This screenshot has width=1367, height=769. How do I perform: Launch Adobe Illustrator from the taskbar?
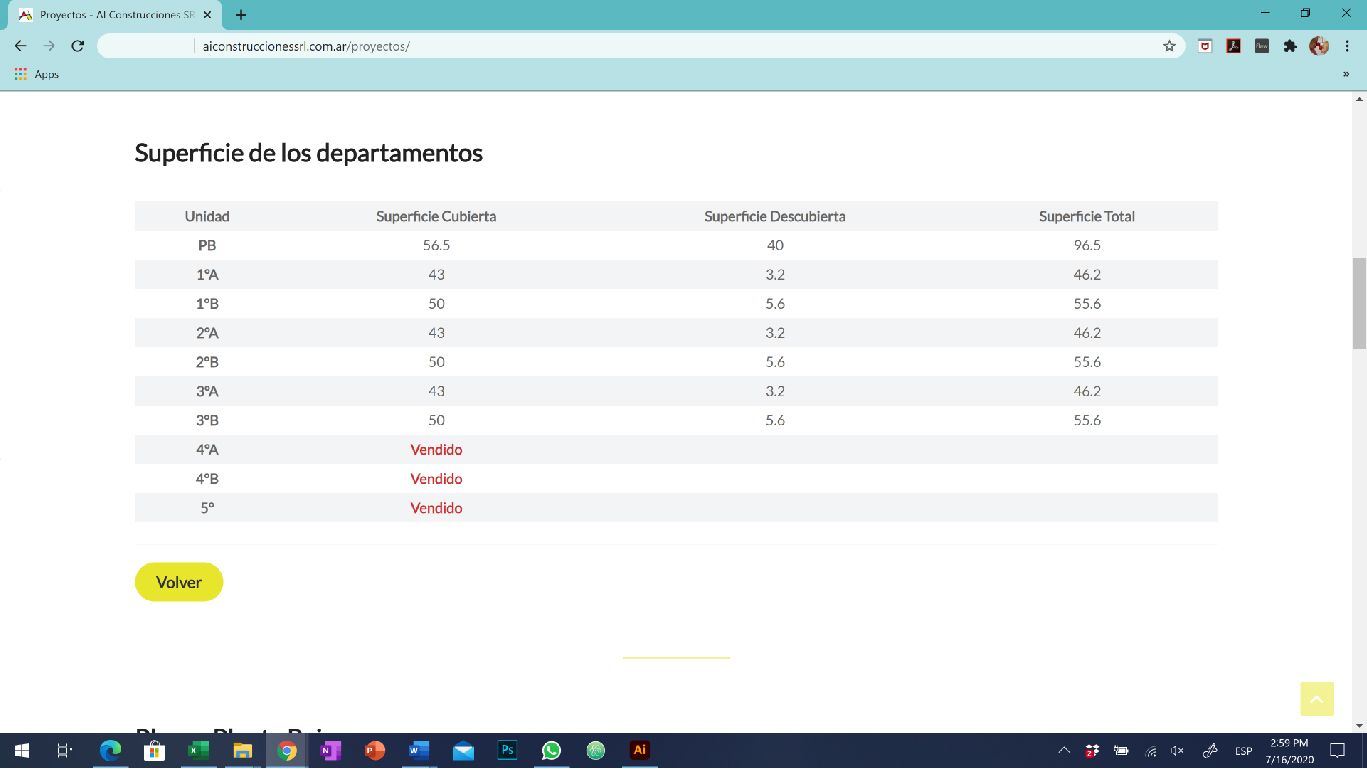(640, 750)
